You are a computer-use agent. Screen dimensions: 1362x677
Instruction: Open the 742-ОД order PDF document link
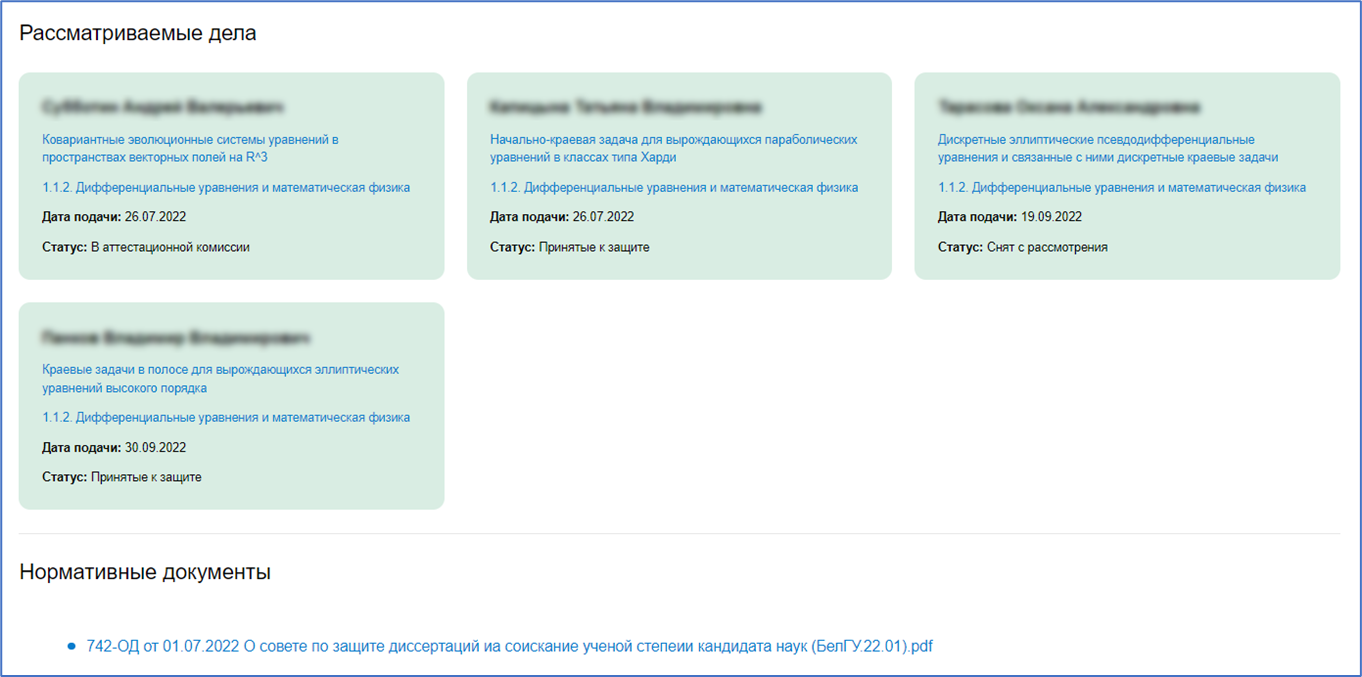509,646
